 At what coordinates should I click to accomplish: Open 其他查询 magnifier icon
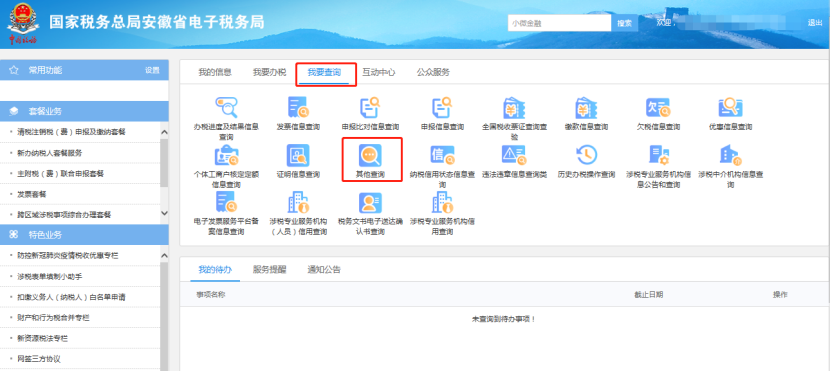pyautogui.click(x=370, y=155)
